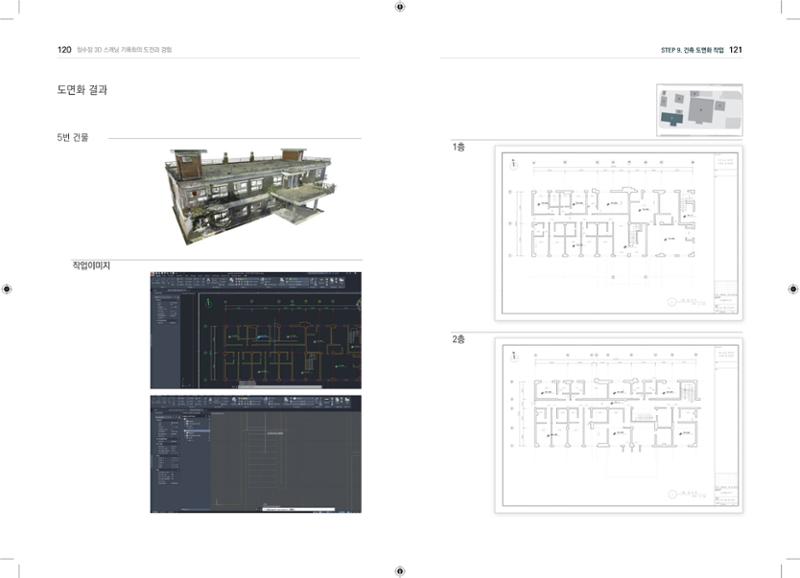Screen dimensions: 800x578
Task: Click the left edge registration mark
Action: [7, 289]
